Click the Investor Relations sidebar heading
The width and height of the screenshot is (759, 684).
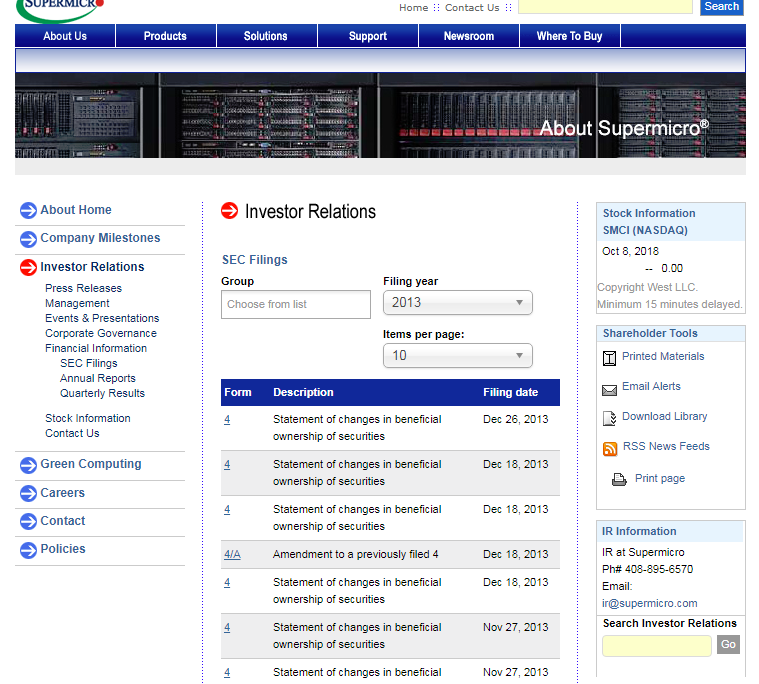click(x=92, y=267)
